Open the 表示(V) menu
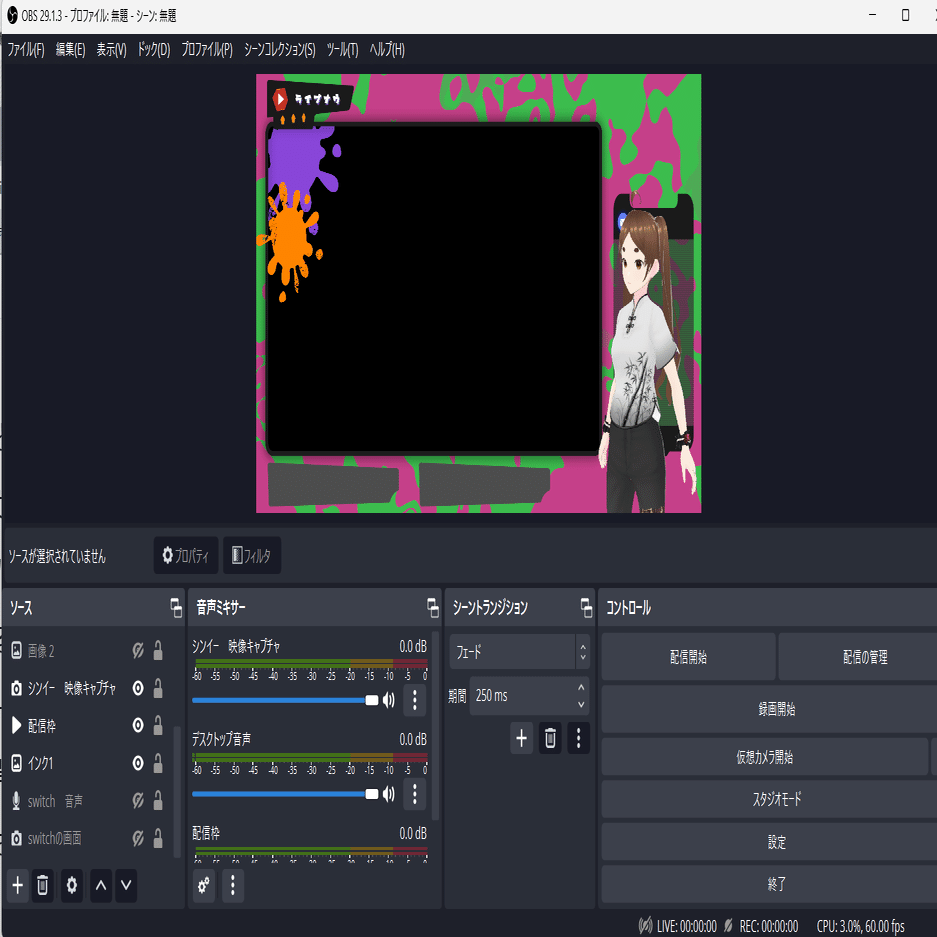 (112, 50)
